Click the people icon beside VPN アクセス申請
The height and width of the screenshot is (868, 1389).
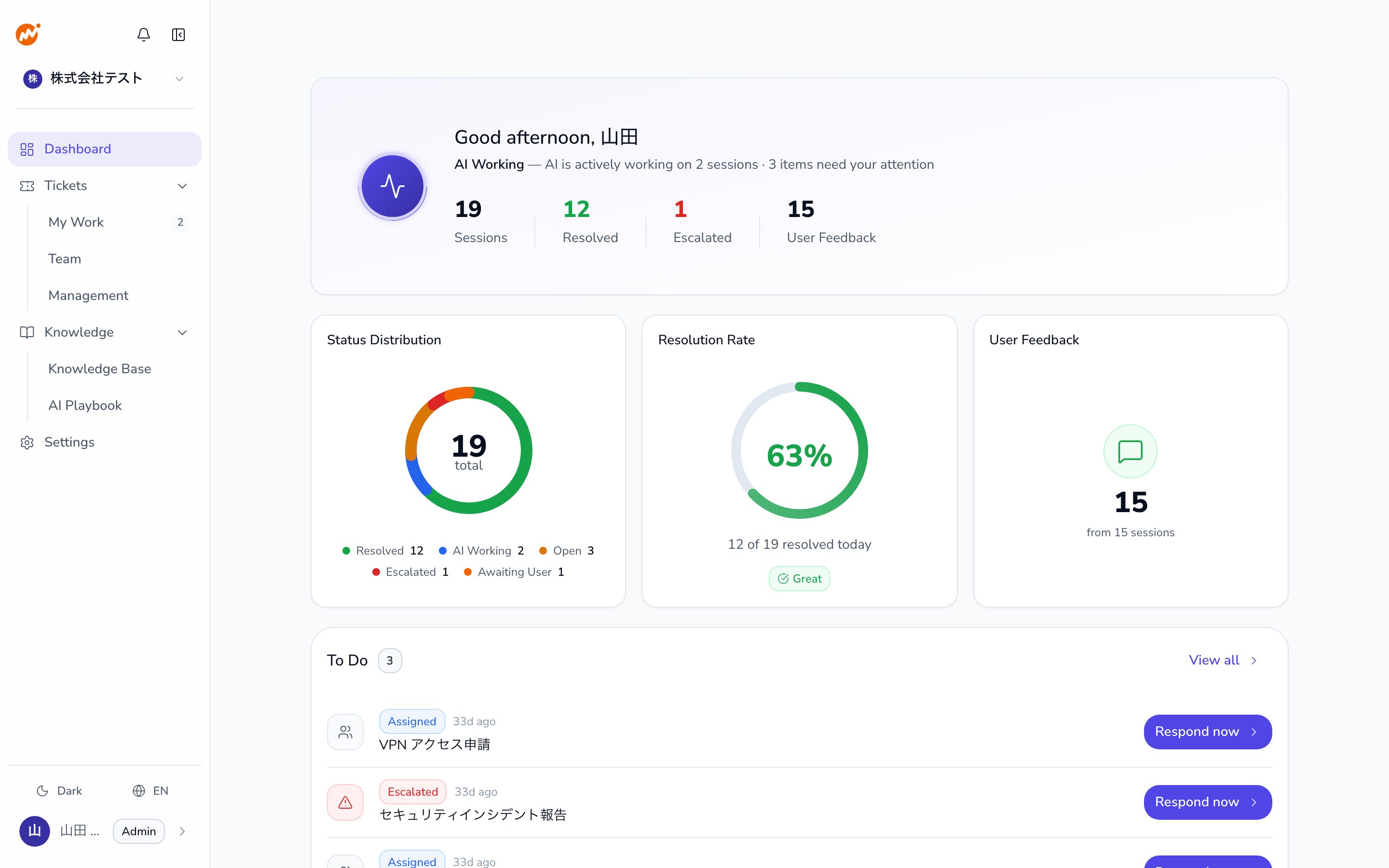click(345, 732)
